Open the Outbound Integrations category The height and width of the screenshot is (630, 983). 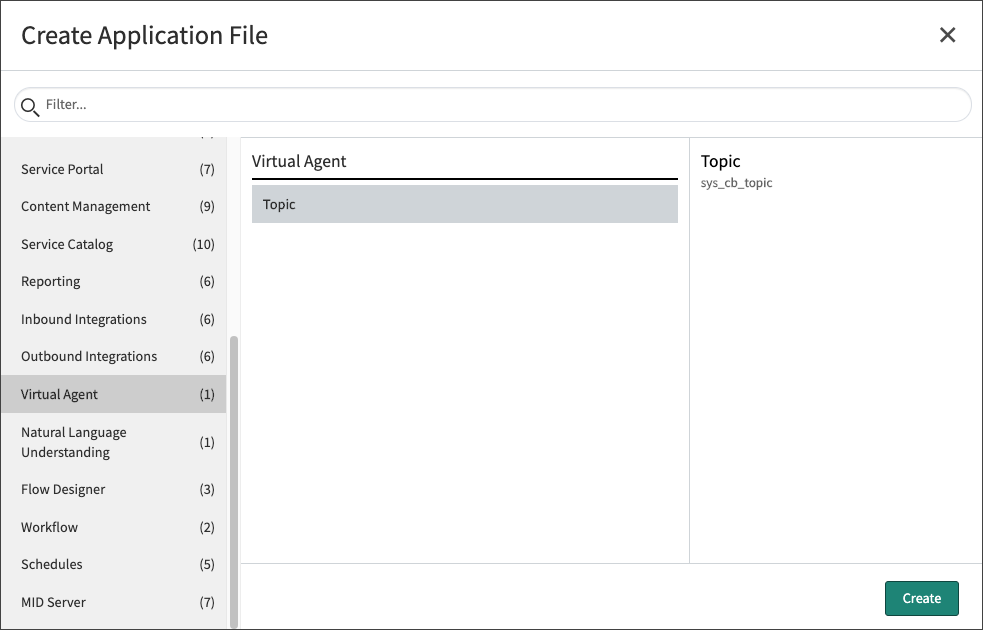89,356
